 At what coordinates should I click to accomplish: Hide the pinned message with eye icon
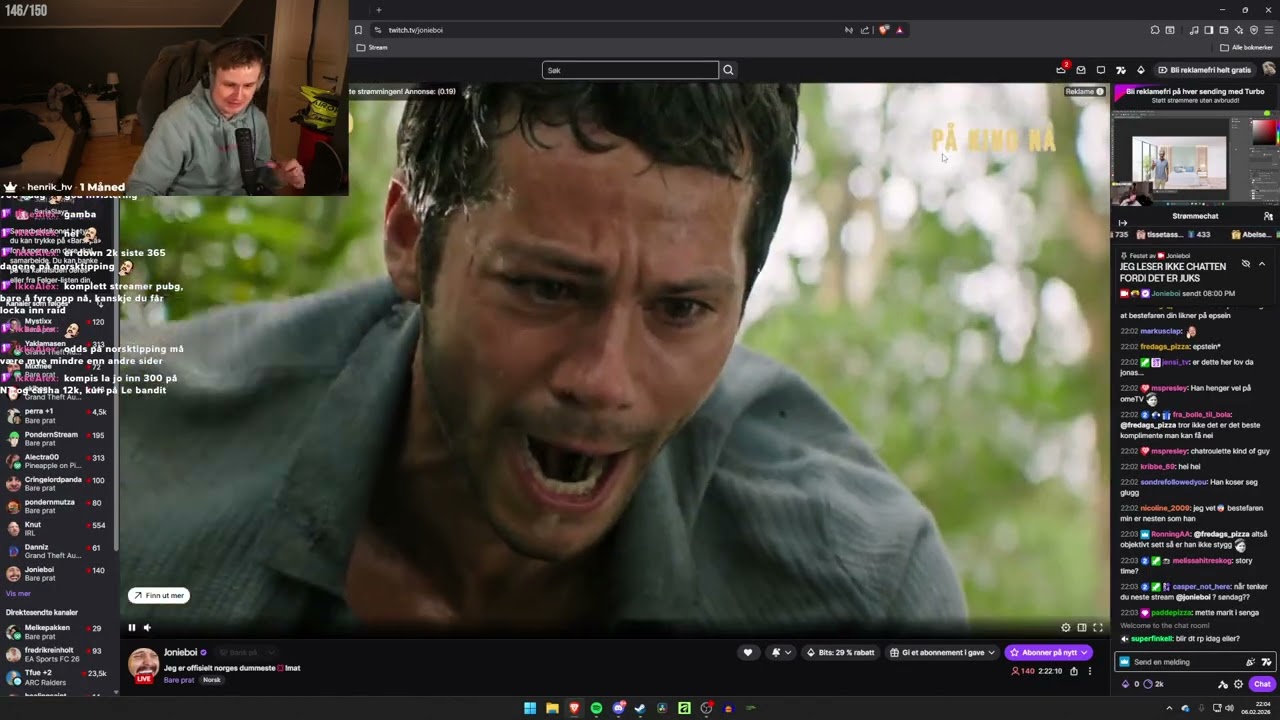pyautogui.click(x=1246, y=264)
